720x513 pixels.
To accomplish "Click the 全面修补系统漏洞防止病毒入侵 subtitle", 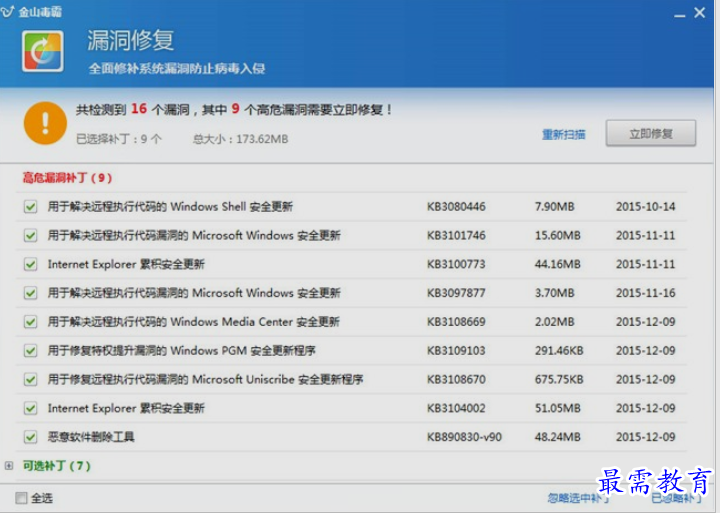I will point(177,69).
